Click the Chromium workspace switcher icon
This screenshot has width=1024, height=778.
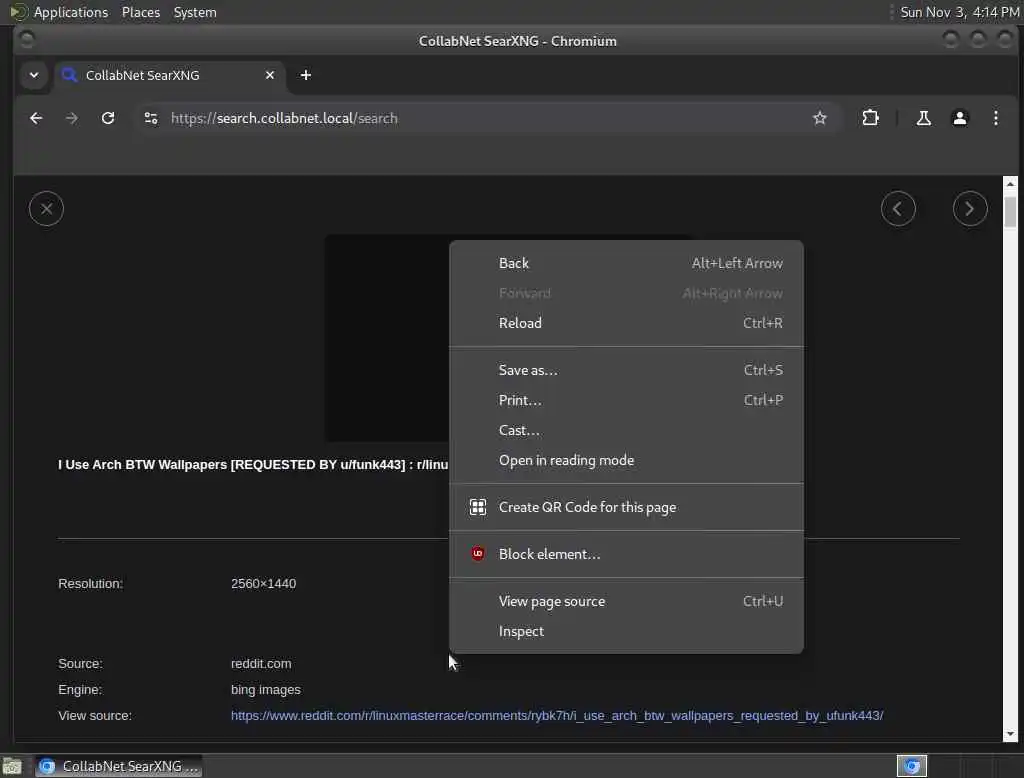[912, 766]
